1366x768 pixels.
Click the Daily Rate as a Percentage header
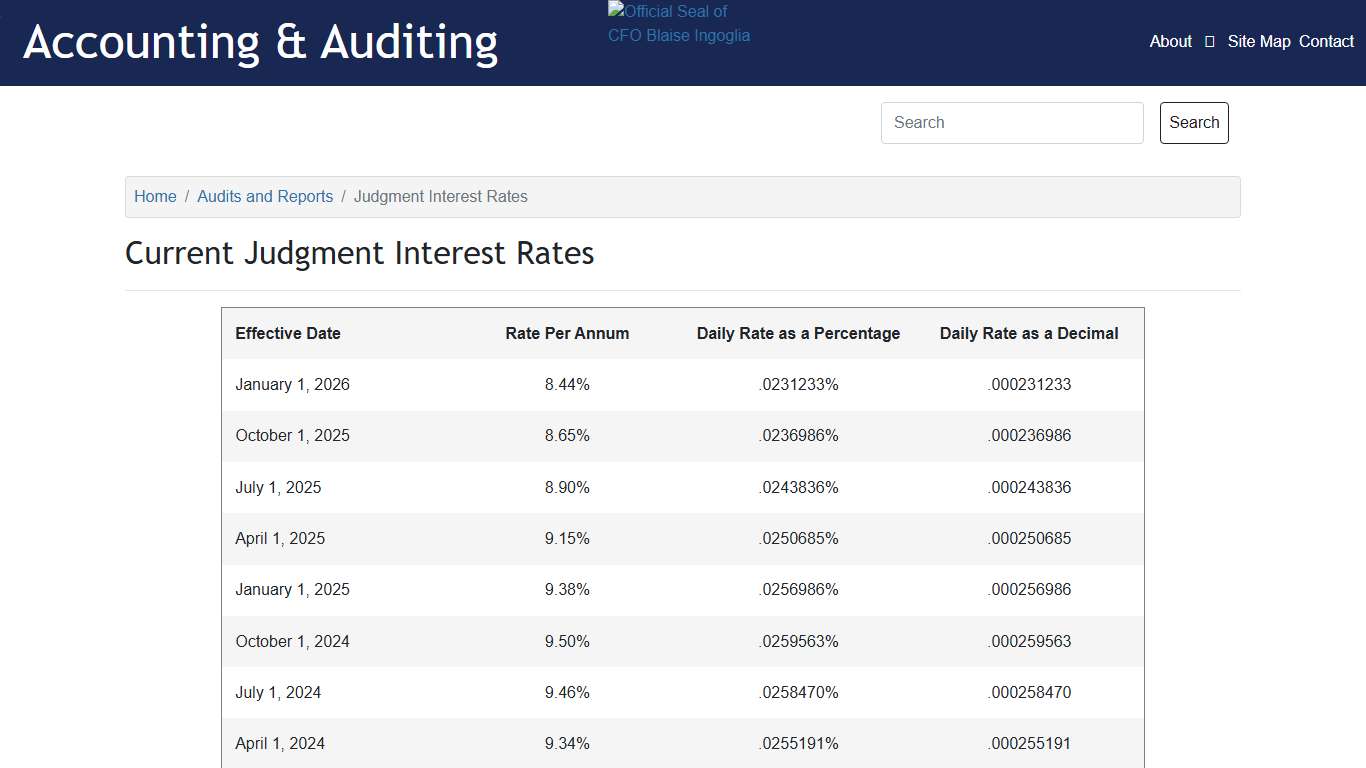click(798, 333)
